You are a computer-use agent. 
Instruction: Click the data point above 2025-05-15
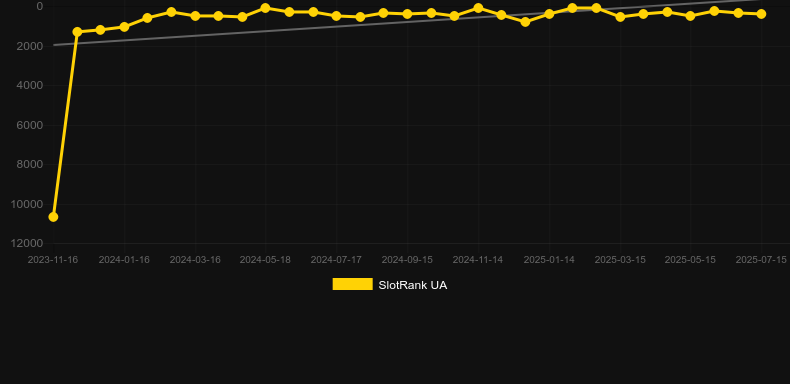pyautogui.click(x=690, y=16)
